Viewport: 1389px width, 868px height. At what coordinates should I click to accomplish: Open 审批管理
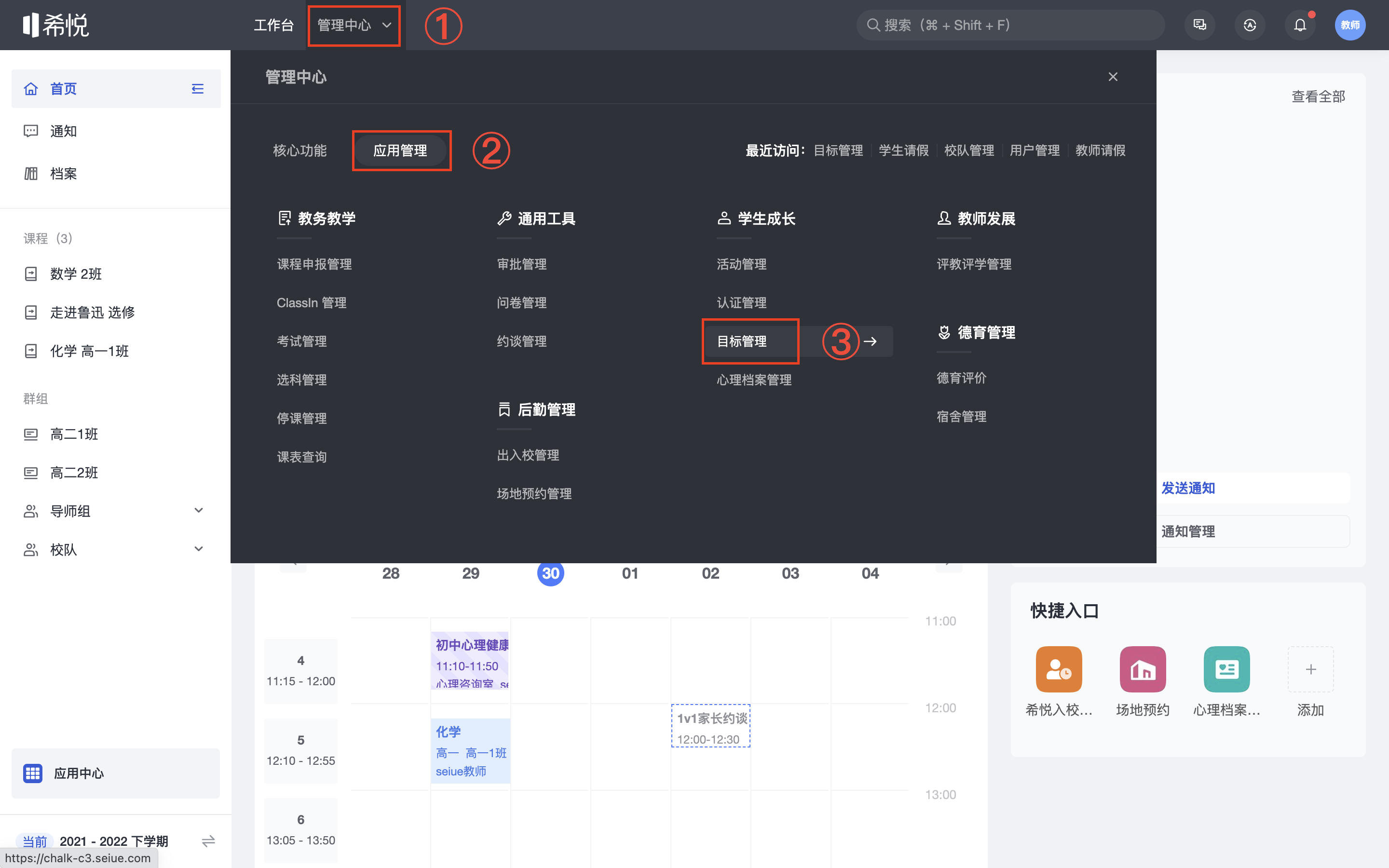(x=521, y=264)
